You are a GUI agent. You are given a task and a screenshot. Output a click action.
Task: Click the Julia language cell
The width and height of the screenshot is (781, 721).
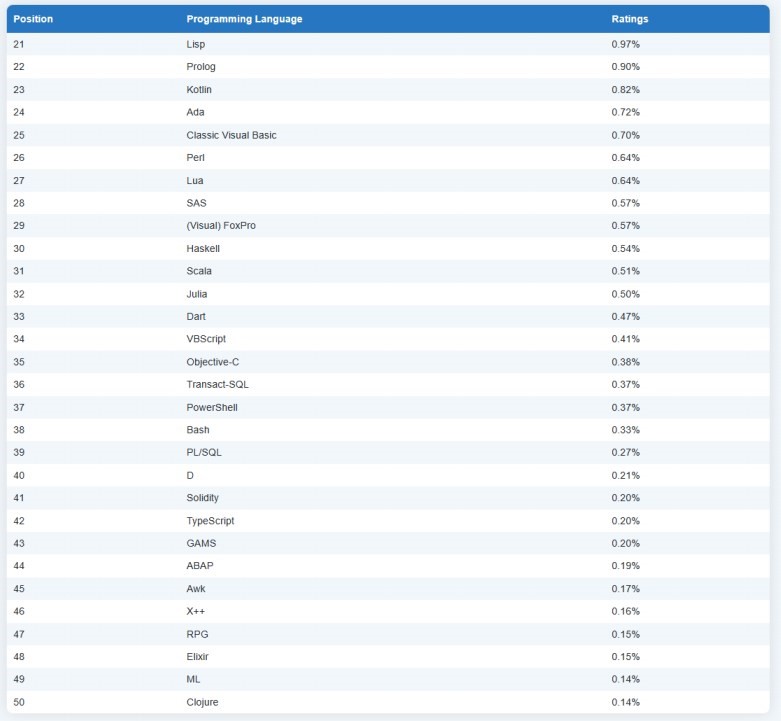click(x=198, y=294)
